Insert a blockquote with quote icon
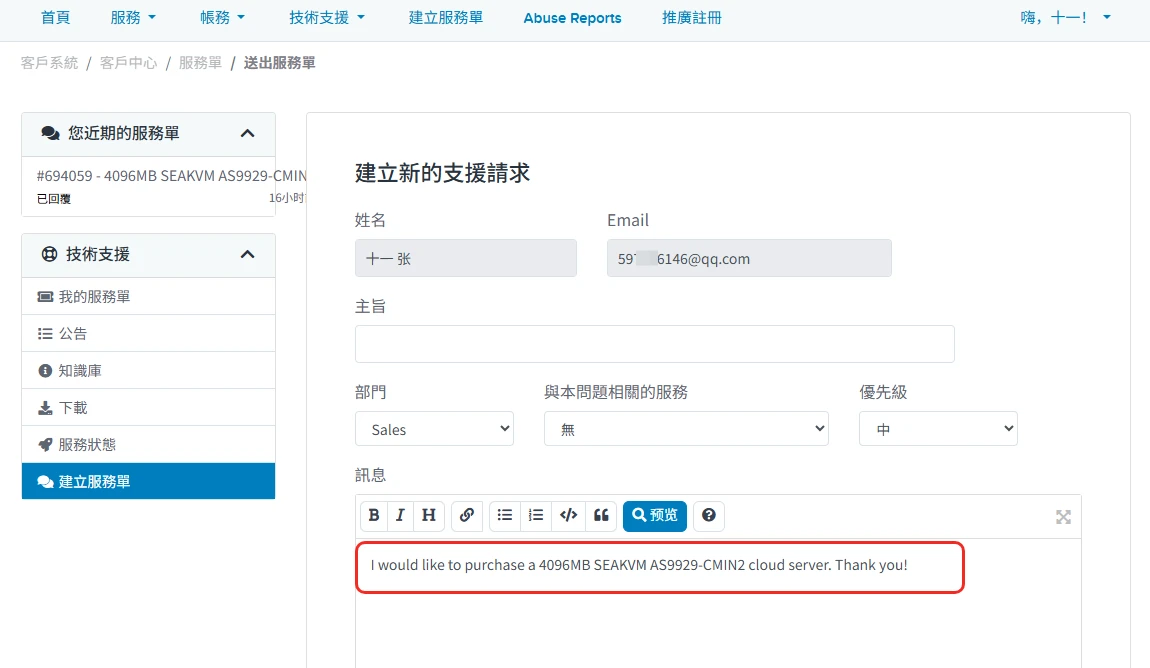Image resolution: width=1150 pixels, height=668 pixels. 601,515
